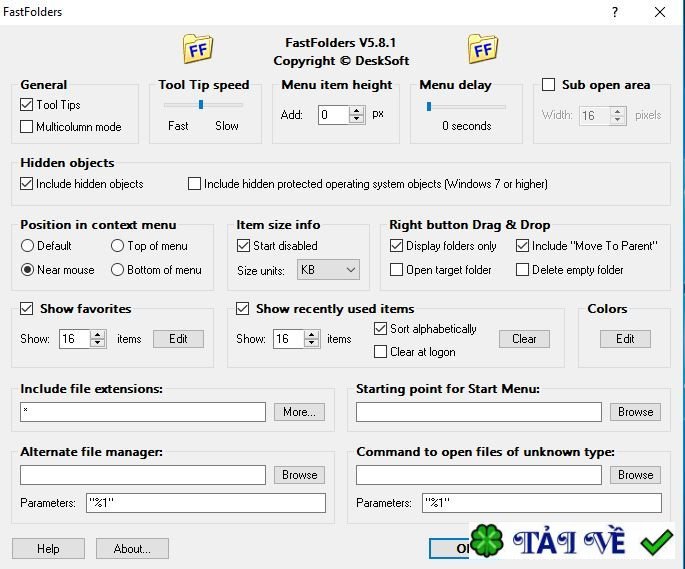
Task: Click the left FastFolders FF folder icon
Action: click(x=198, y=49)
